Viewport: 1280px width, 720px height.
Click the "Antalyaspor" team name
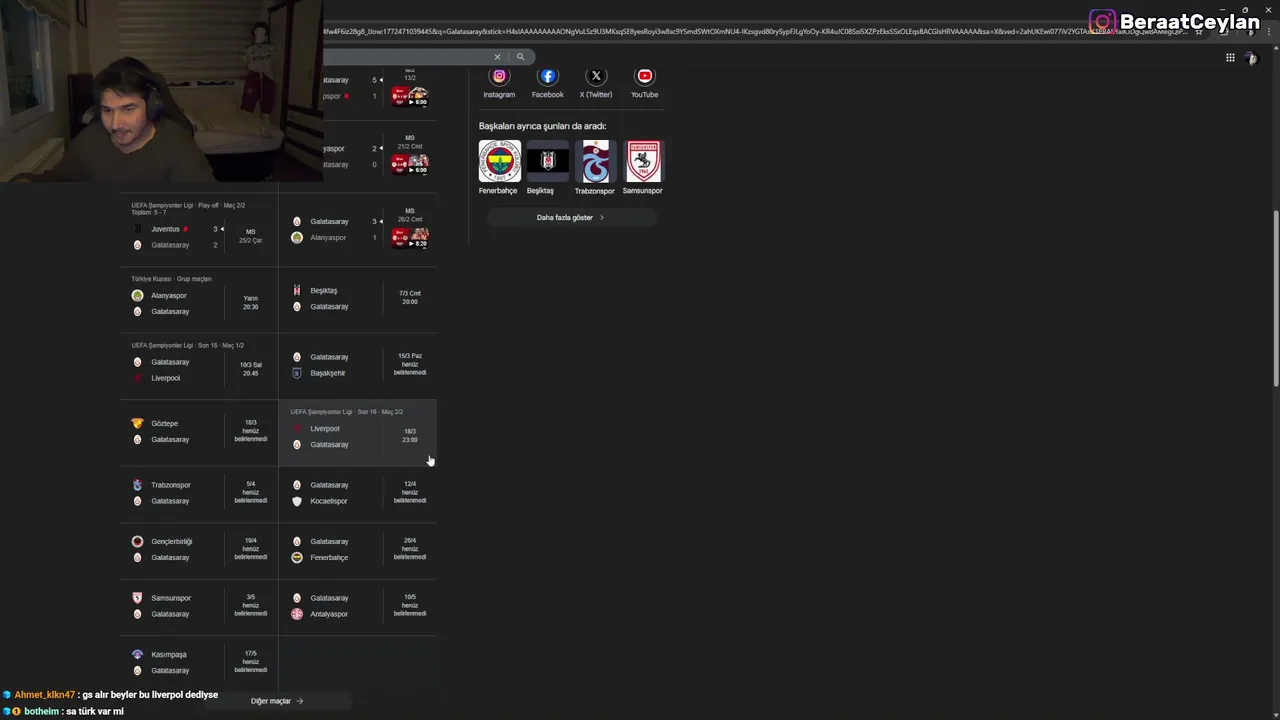pos(329,614)
